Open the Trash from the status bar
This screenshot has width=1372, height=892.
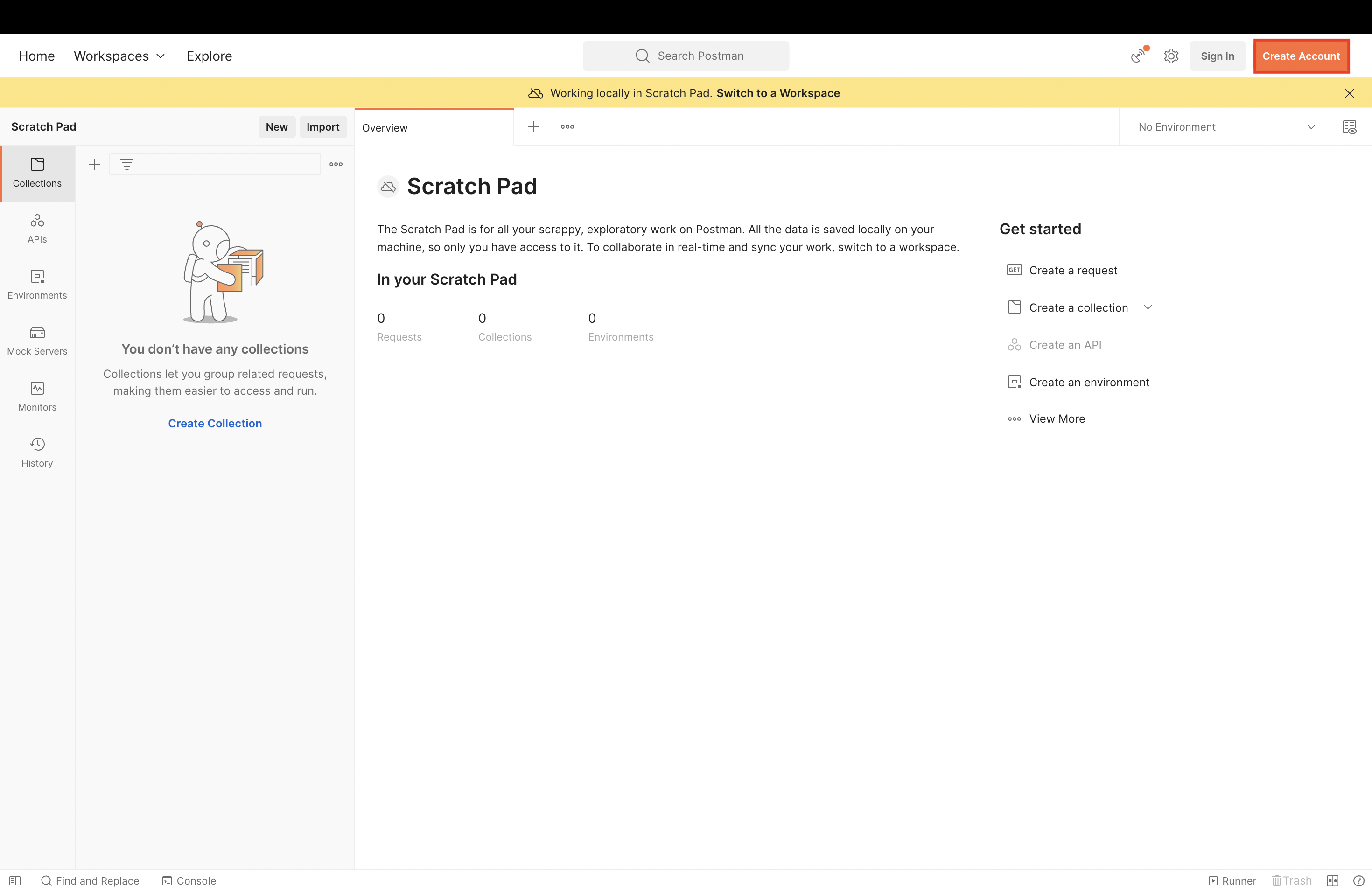pos(1292,880)
